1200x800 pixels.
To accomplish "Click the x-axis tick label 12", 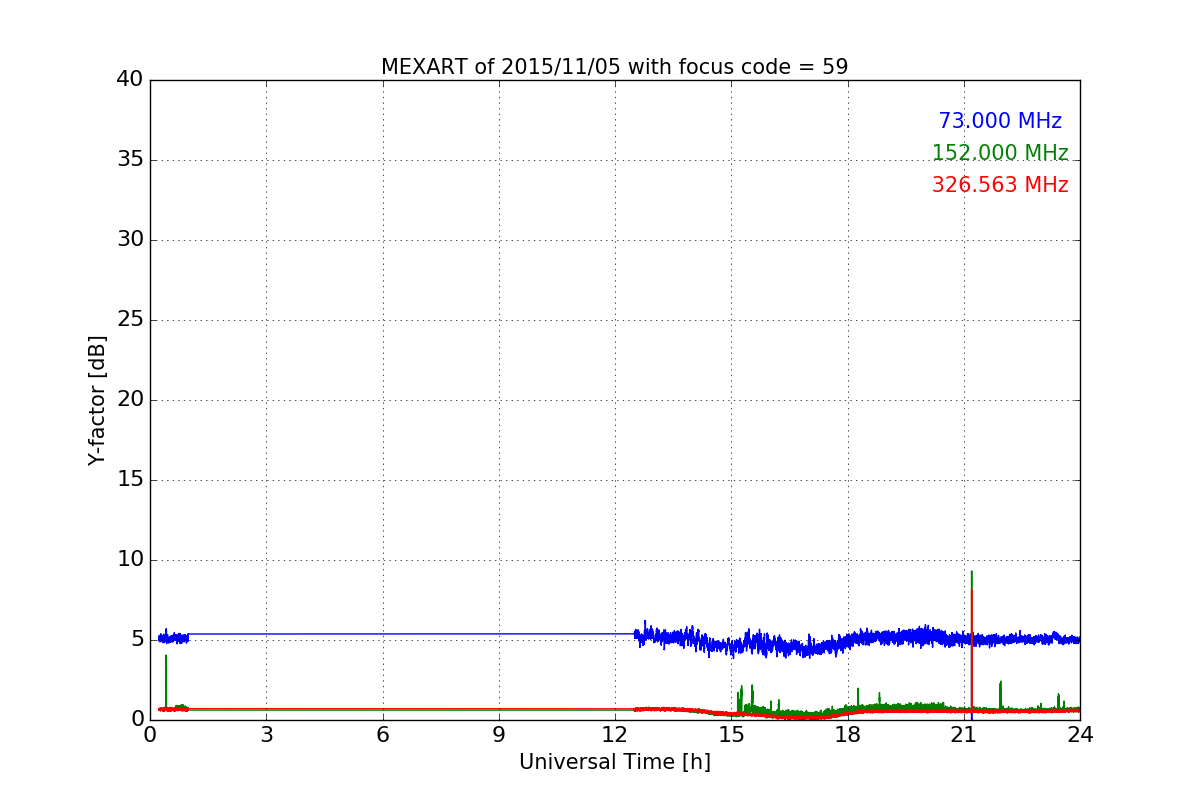I will 615,734.
